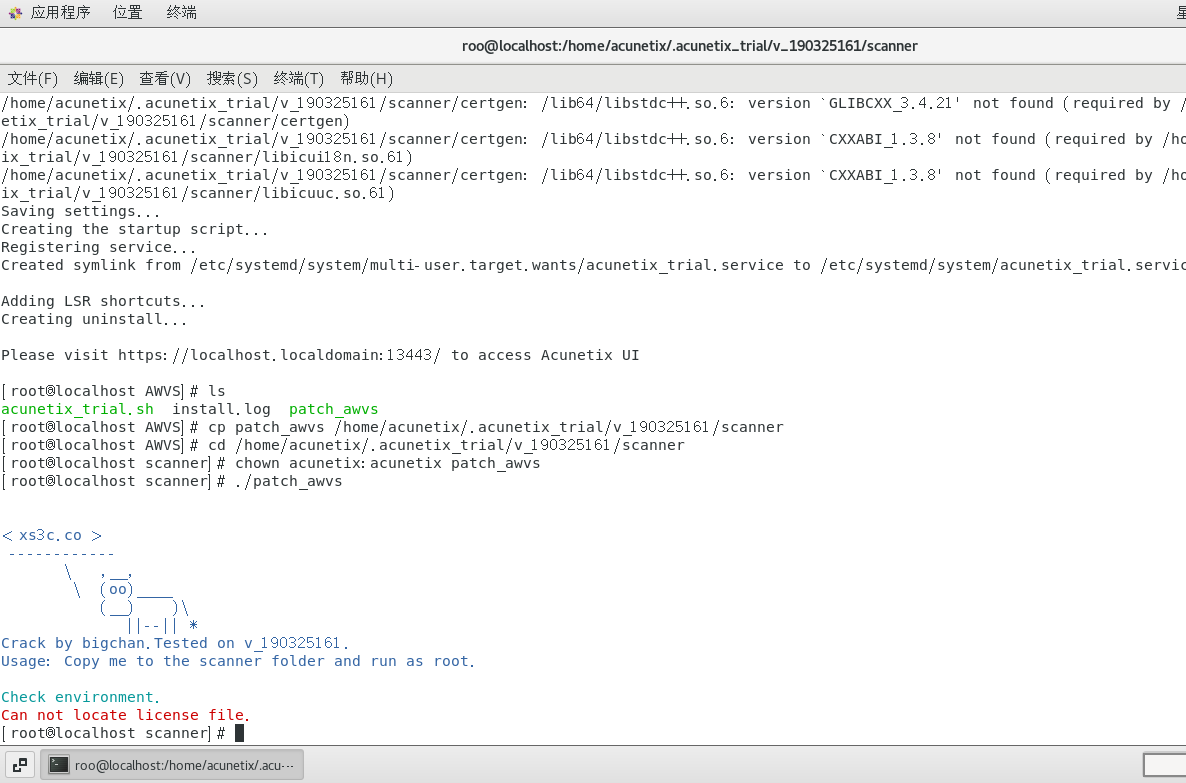
Task: Click the './patch_awvs' command line
Action: pyautogui.click(x=172, y=481)
